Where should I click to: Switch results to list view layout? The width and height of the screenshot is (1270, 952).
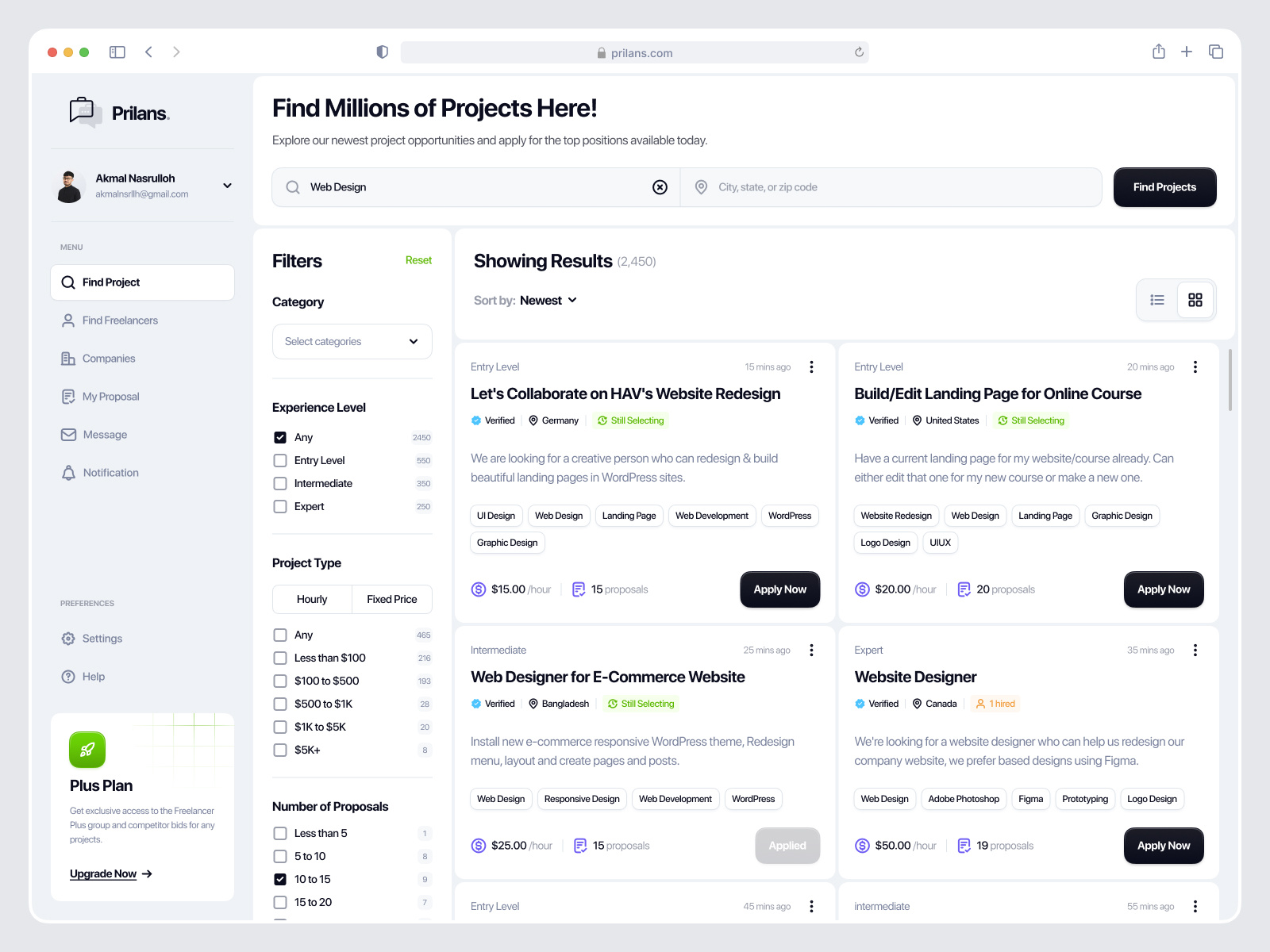1156,300
